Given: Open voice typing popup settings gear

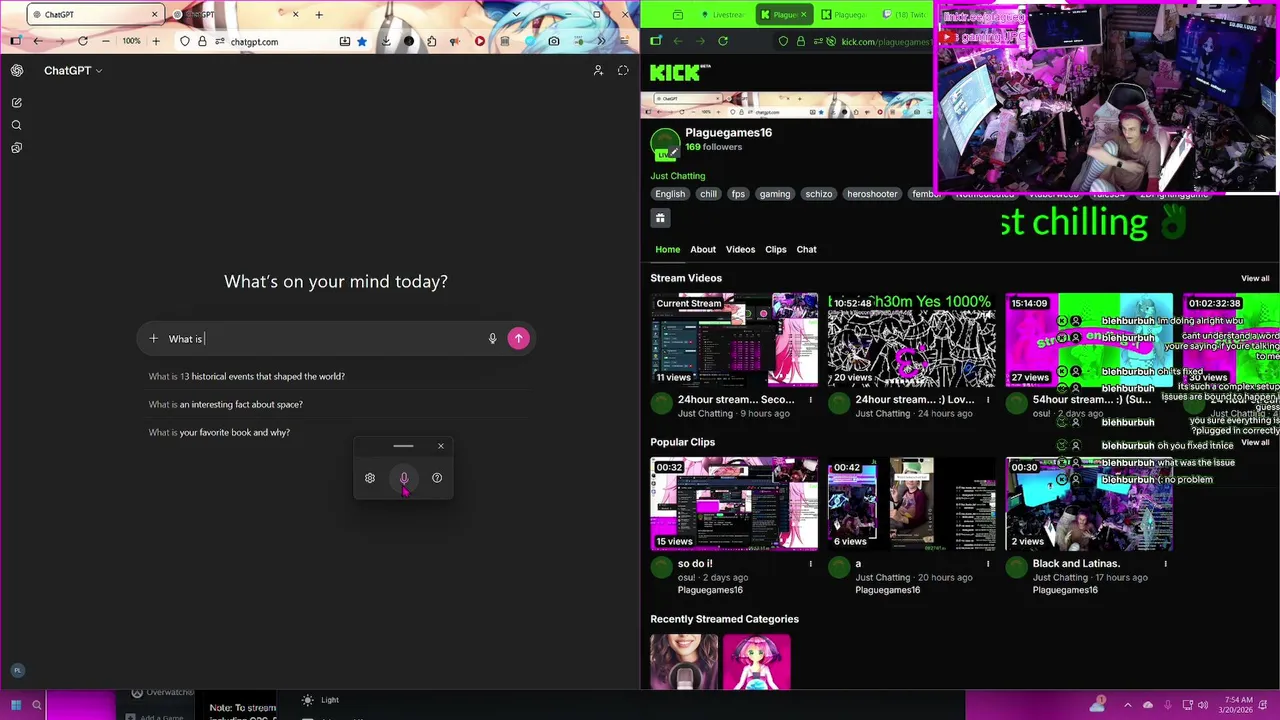Looking at the screenshot, I should click(x=370, y=478).
